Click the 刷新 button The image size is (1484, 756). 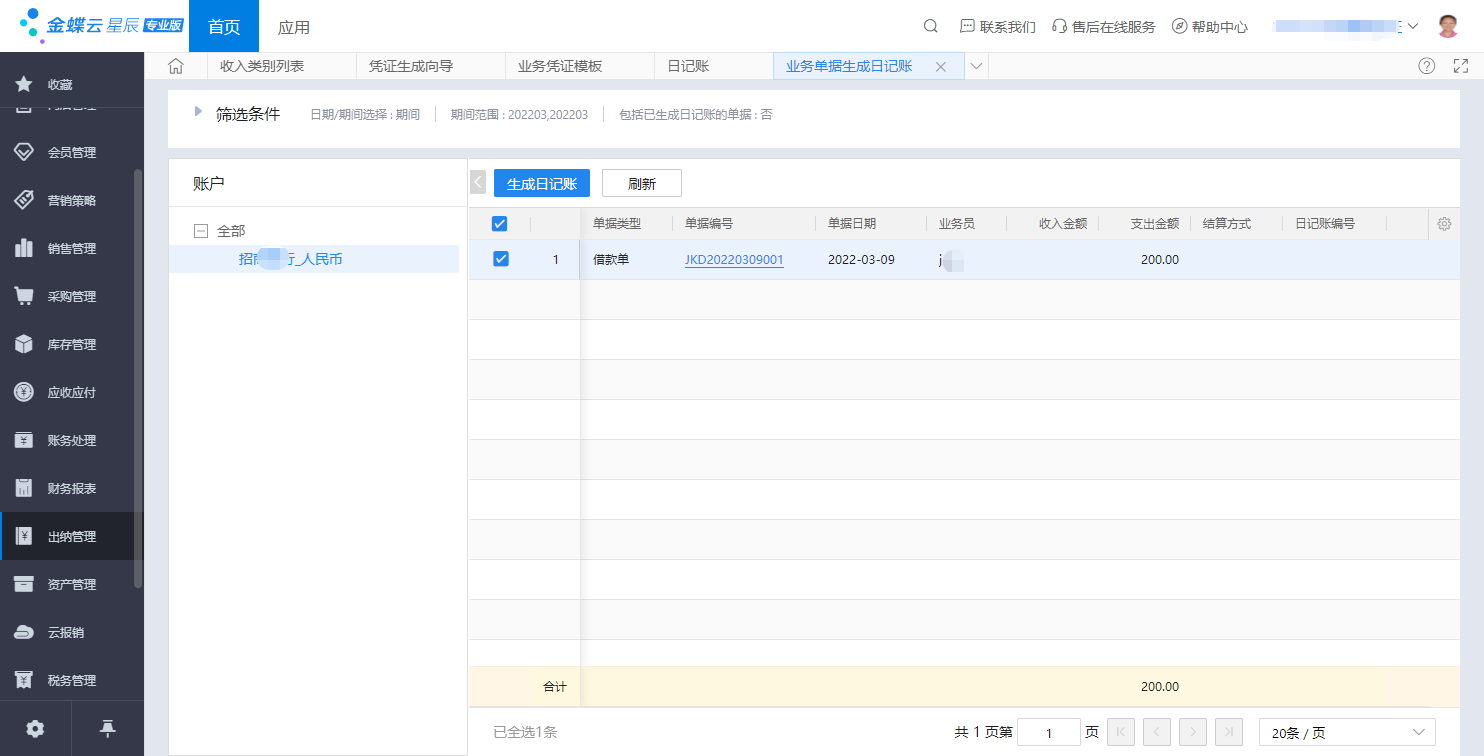point(642,184)
